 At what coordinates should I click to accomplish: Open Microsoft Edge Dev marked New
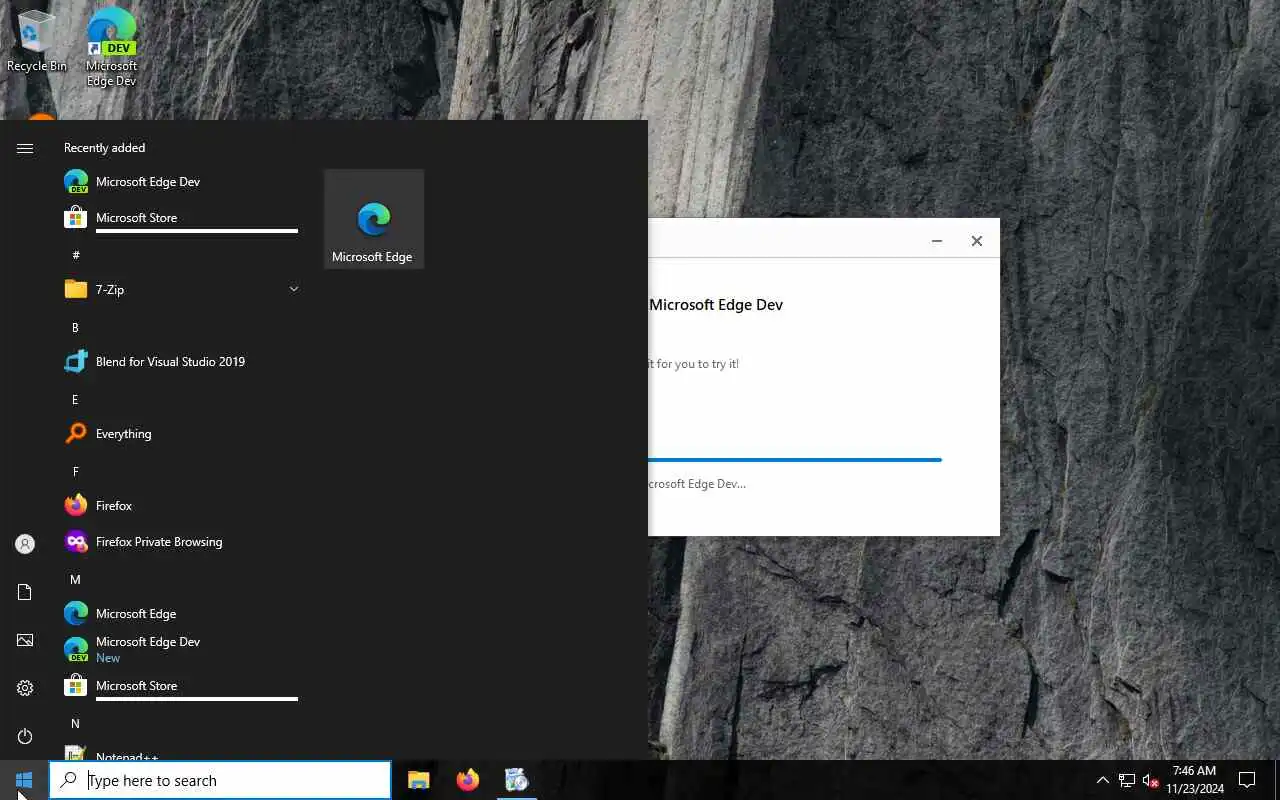[x=180, y=650]
